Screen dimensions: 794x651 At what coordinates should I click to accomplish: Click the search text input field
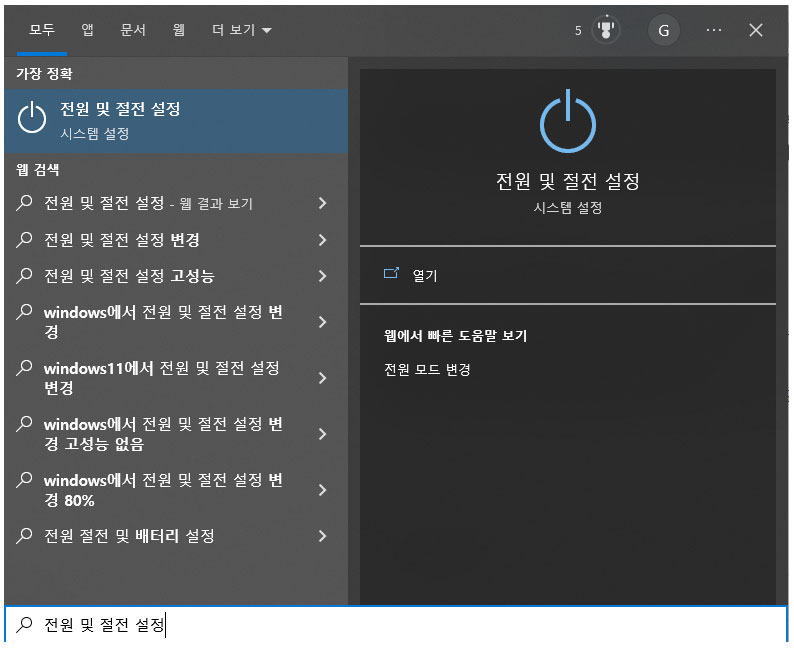click(400, 626)
